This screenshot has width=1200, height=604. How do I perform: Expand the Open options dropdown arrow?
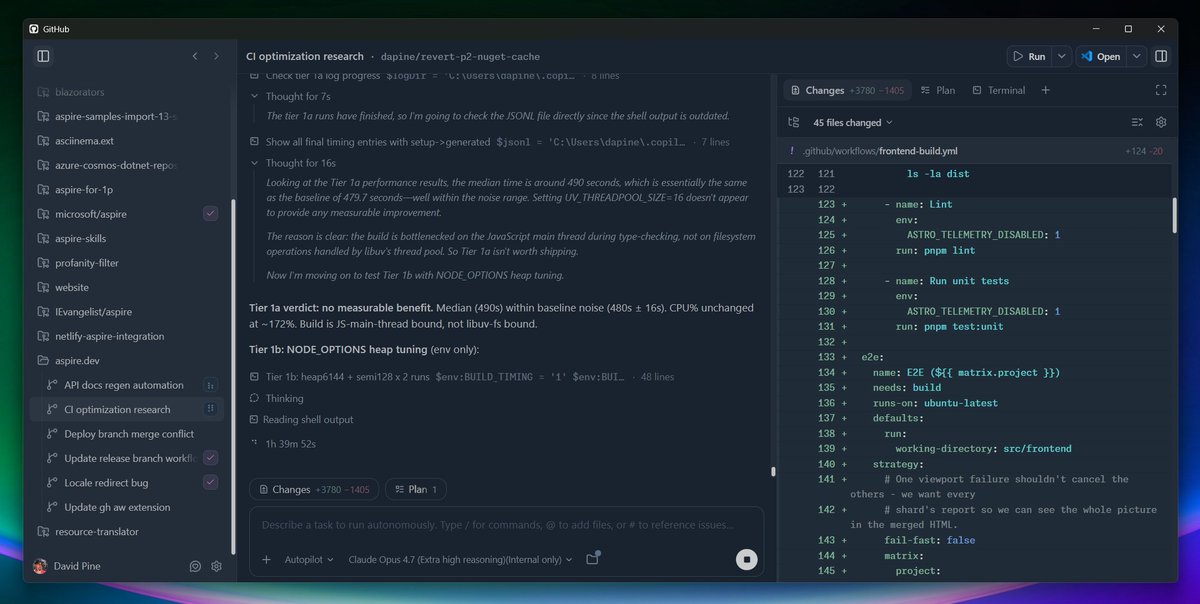tap(1137, 57)
